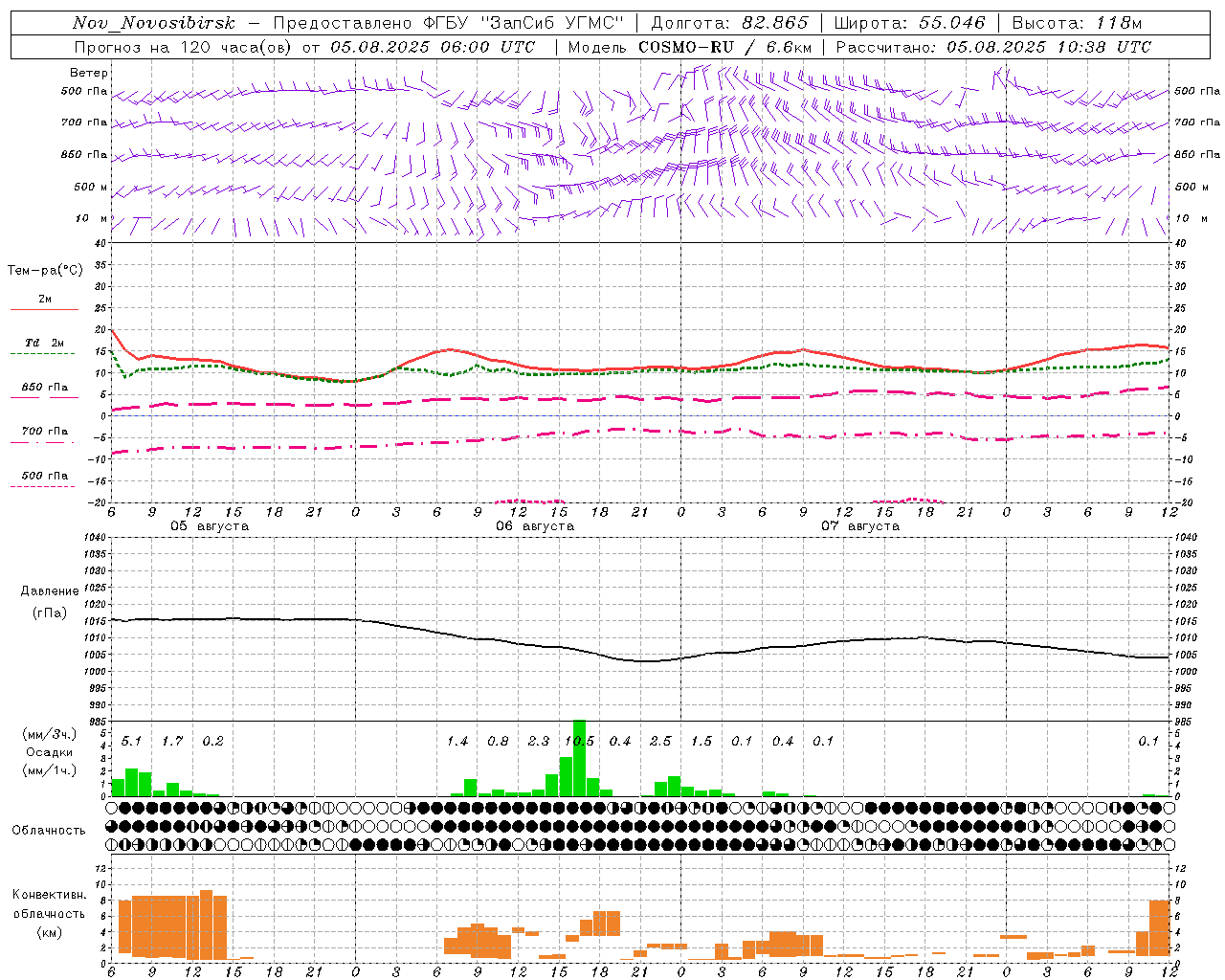Image resolution: width=1225 pixels, height=980 pixels.
Task: Click the "850 гПа" temperature legend entry
Action: (44, 388)
